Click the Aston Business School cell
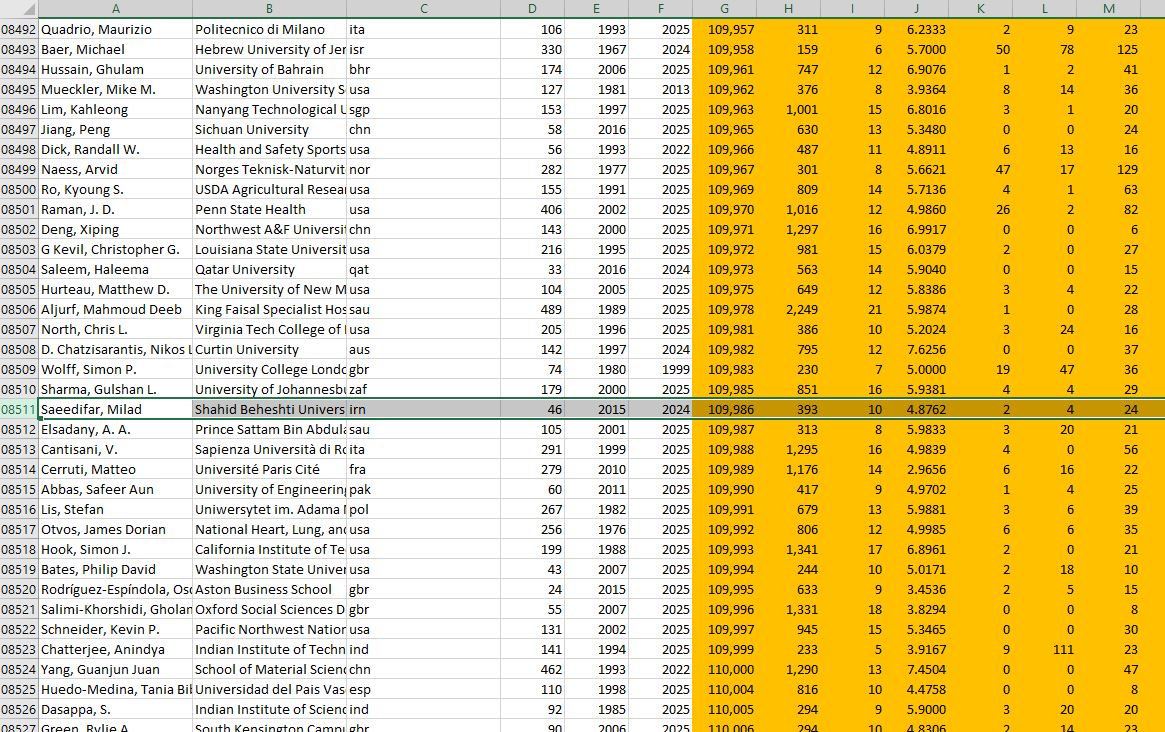The width and height of the screenshot is (1165, 732). [x=268, y=589]
